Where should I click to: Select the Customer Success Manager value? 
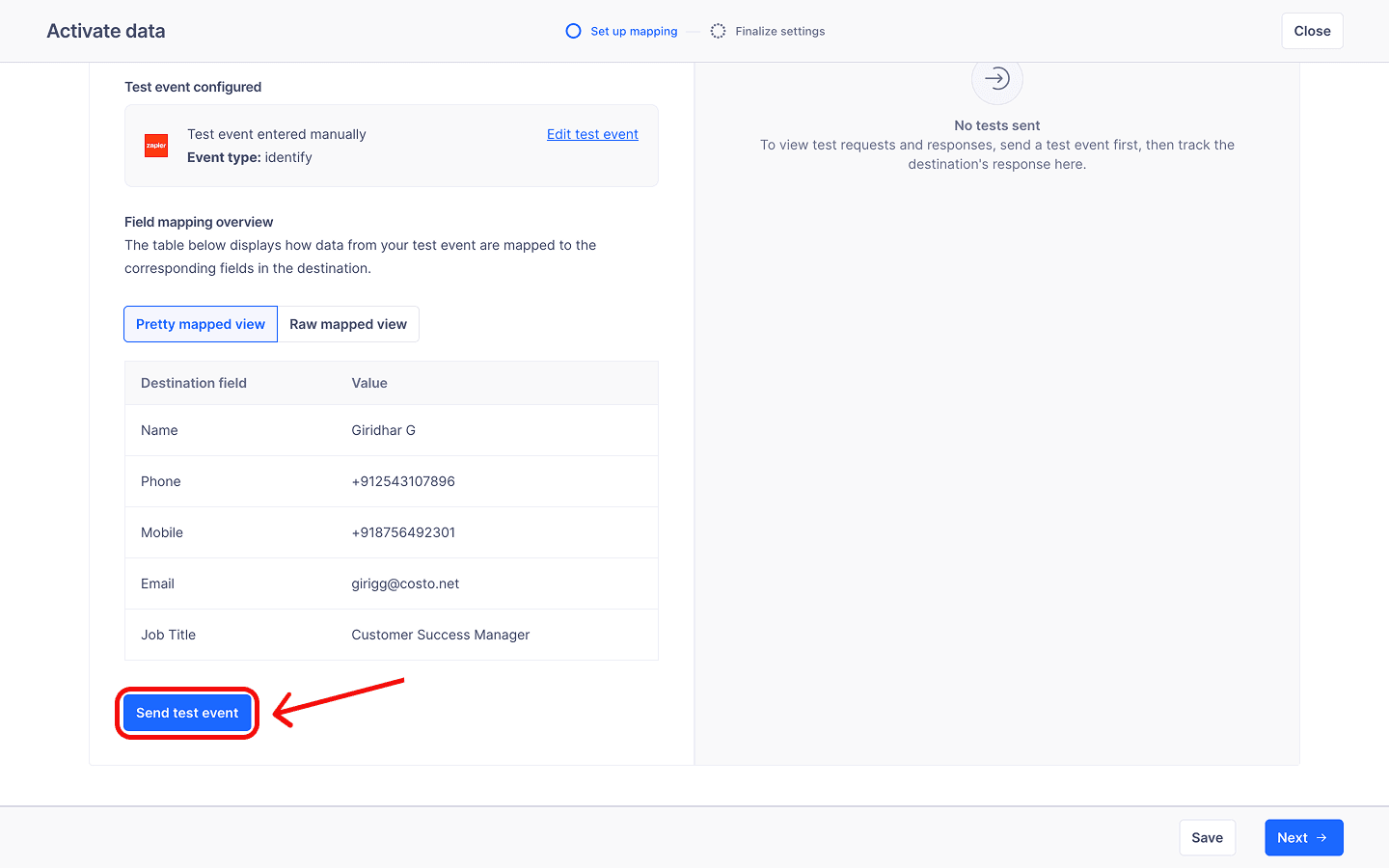[x=441, y=635]
